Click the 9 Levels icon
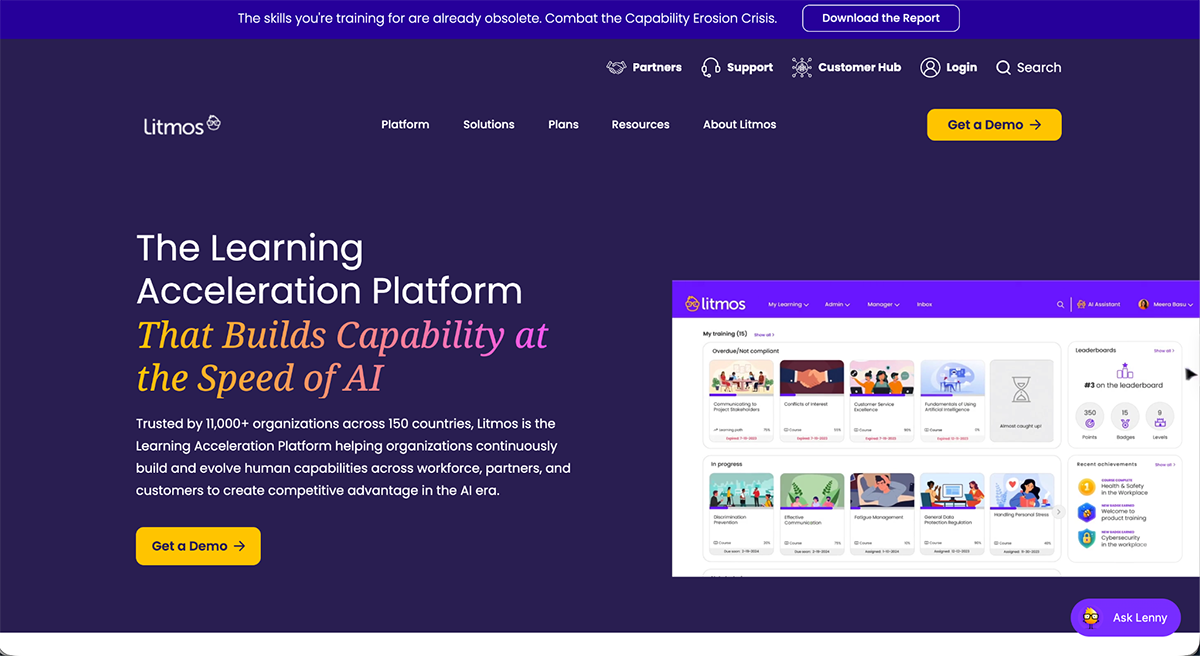Screen dimensions: 1200x656 point(1160,423)
